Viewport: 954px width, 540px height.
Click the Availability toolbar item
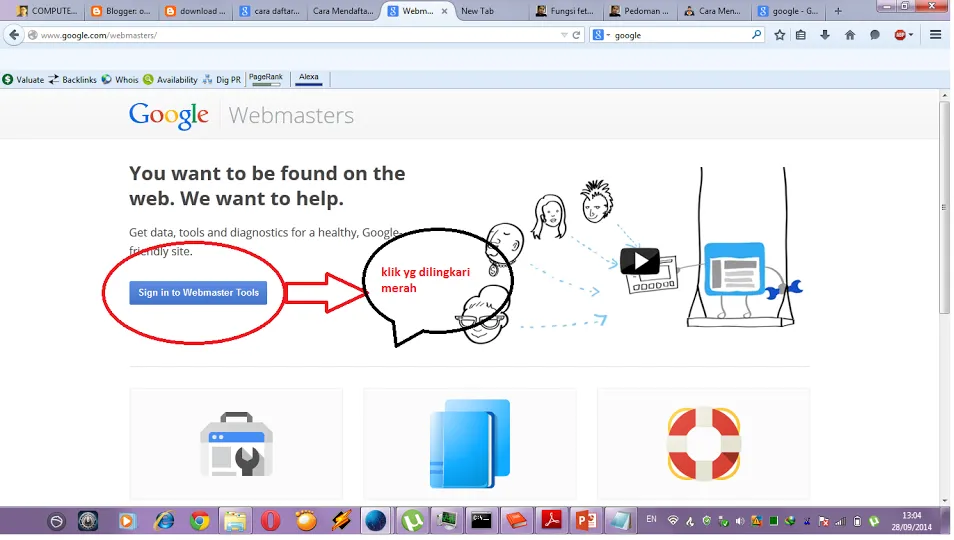pyautogui.click(x=171, y=80)
